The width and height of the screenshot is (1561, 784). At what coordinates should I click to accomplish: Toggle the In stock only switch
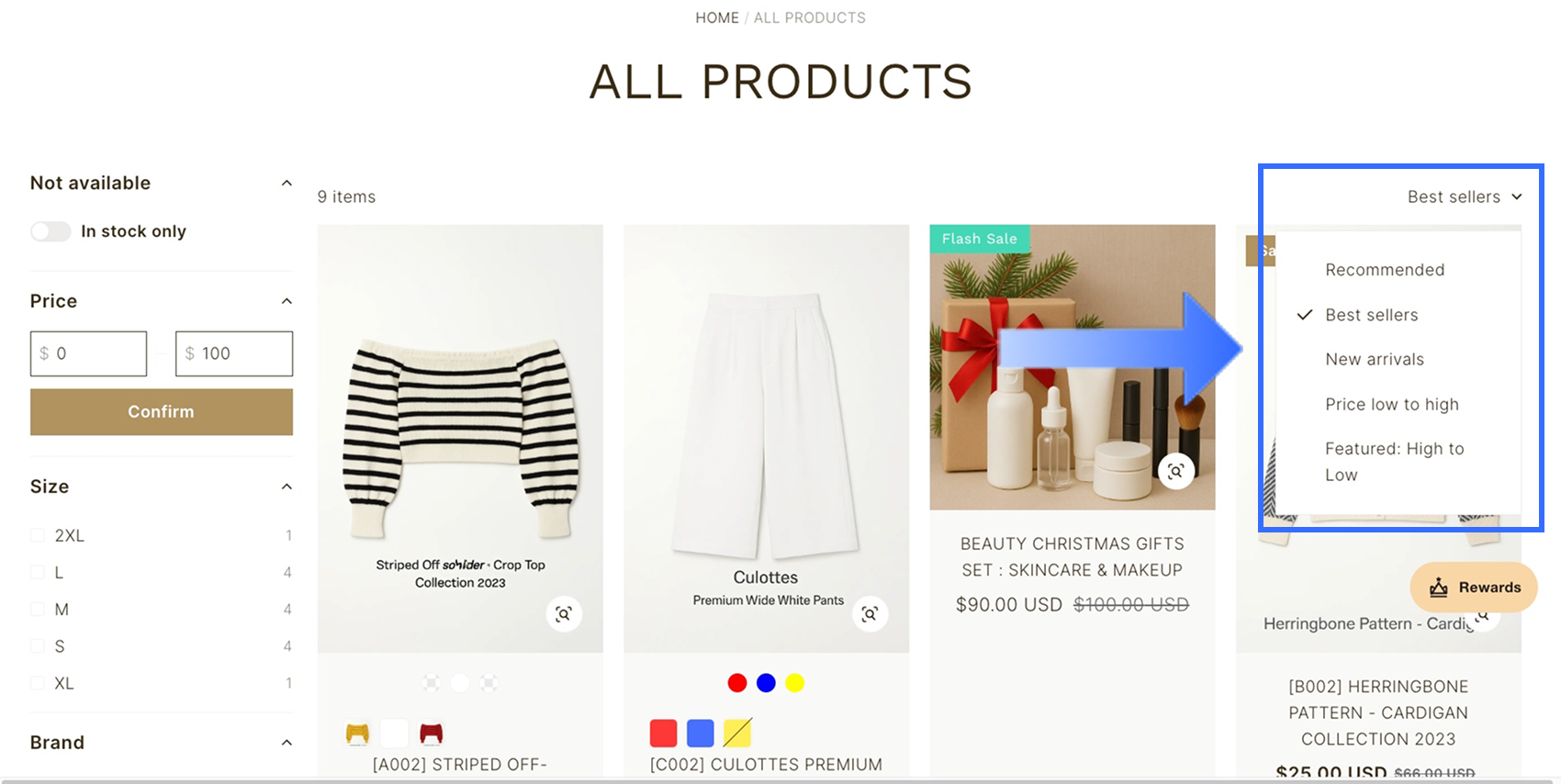[x=51, y=231]
